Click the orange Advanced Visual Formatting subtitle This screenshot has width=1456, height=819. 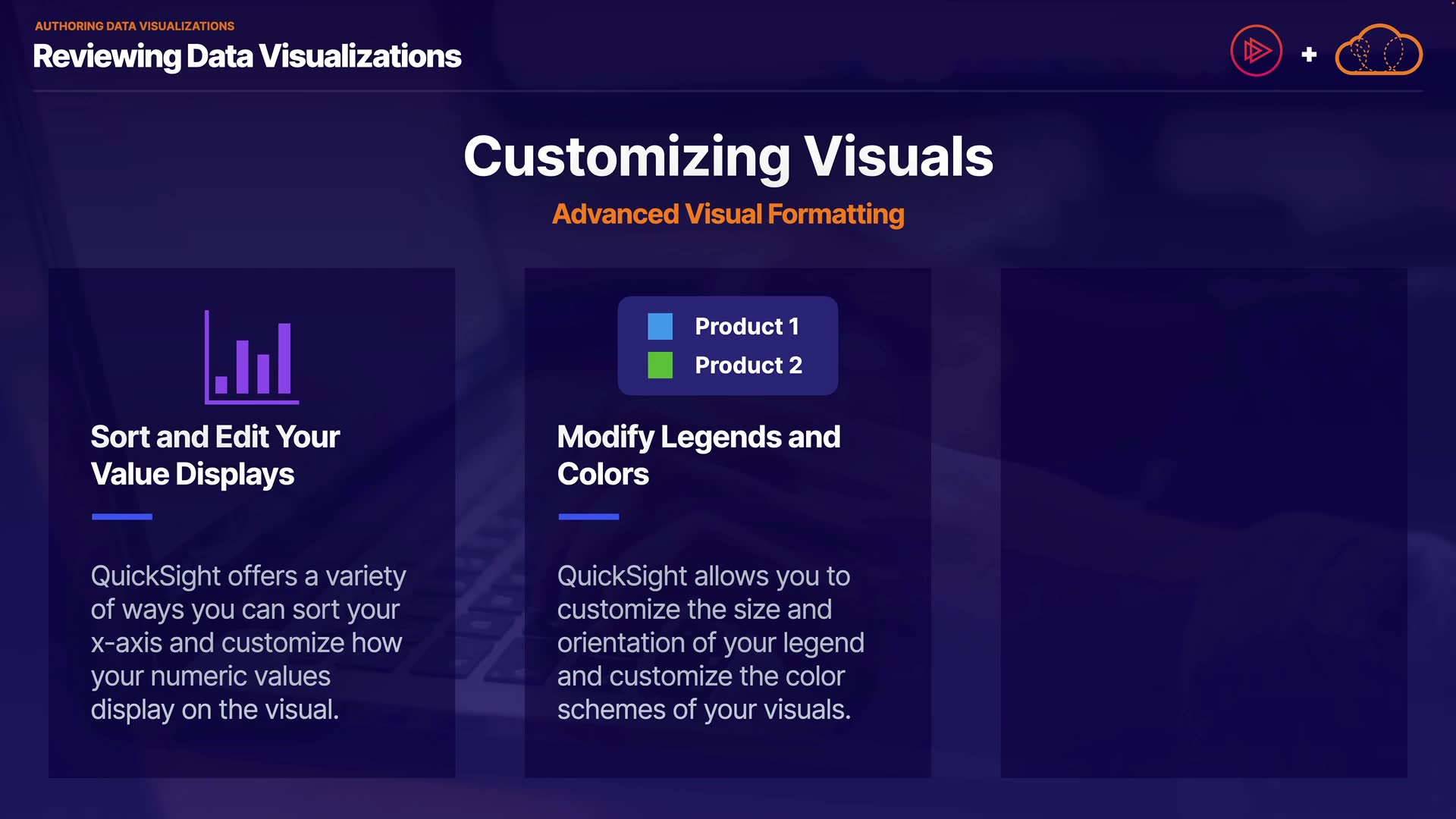pos(728,215)
